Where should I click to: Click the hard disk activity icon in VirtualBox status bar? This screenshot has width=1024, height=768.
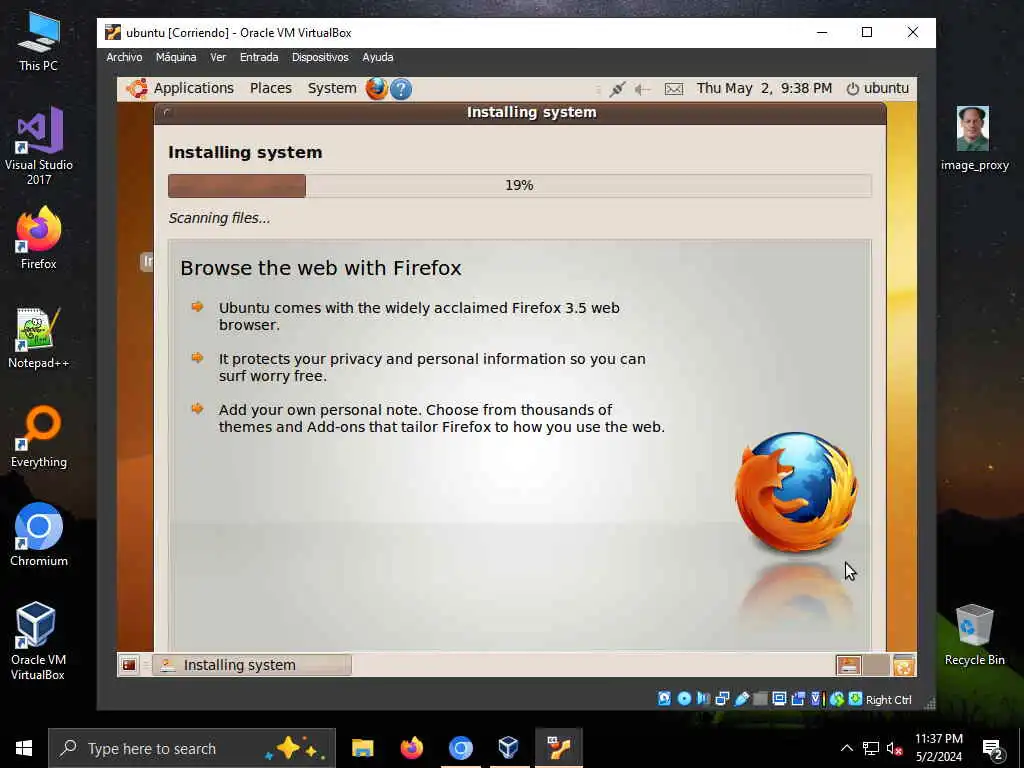(664, 699)
